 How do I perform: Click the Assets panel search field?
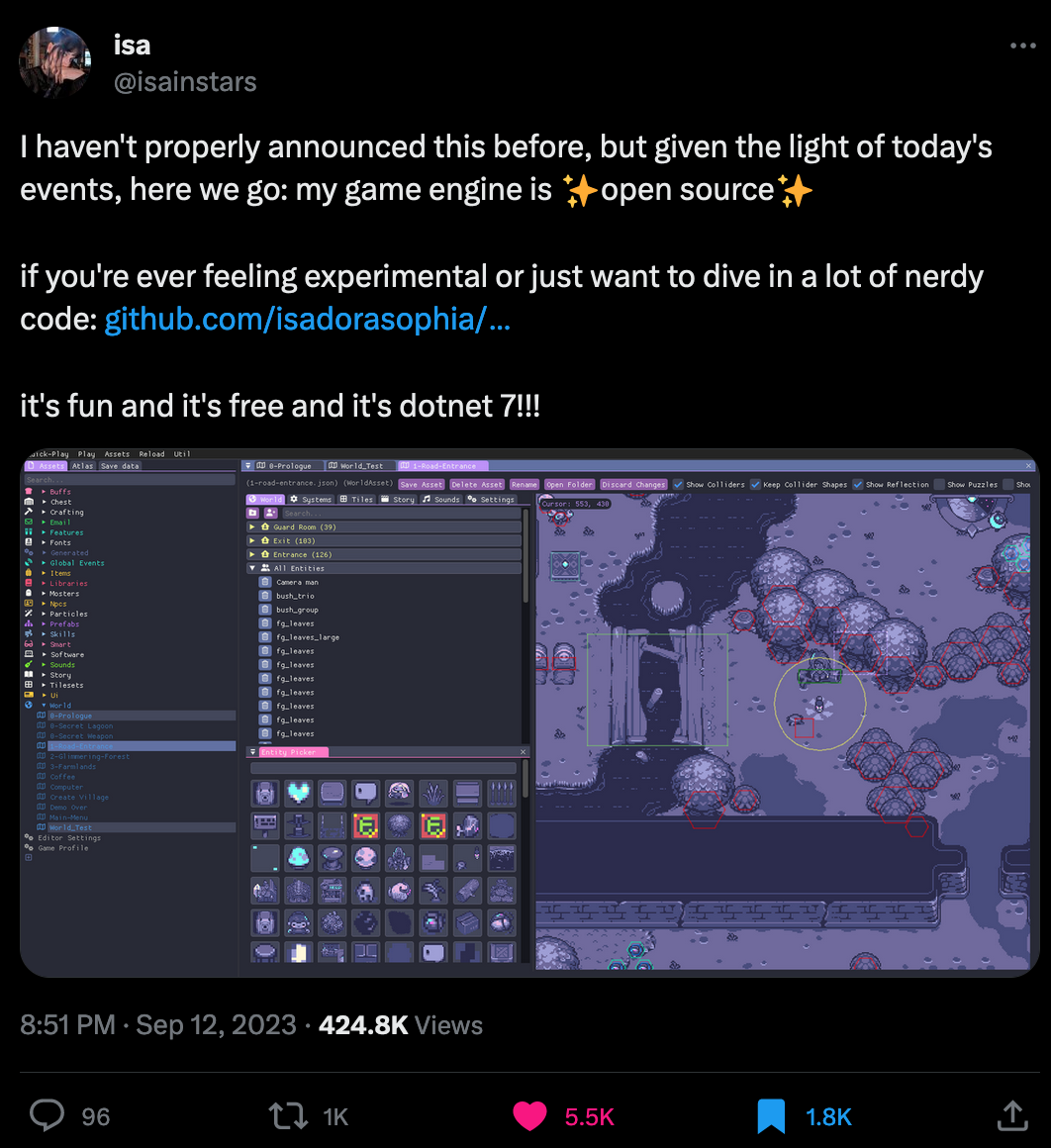pos(130,480)
